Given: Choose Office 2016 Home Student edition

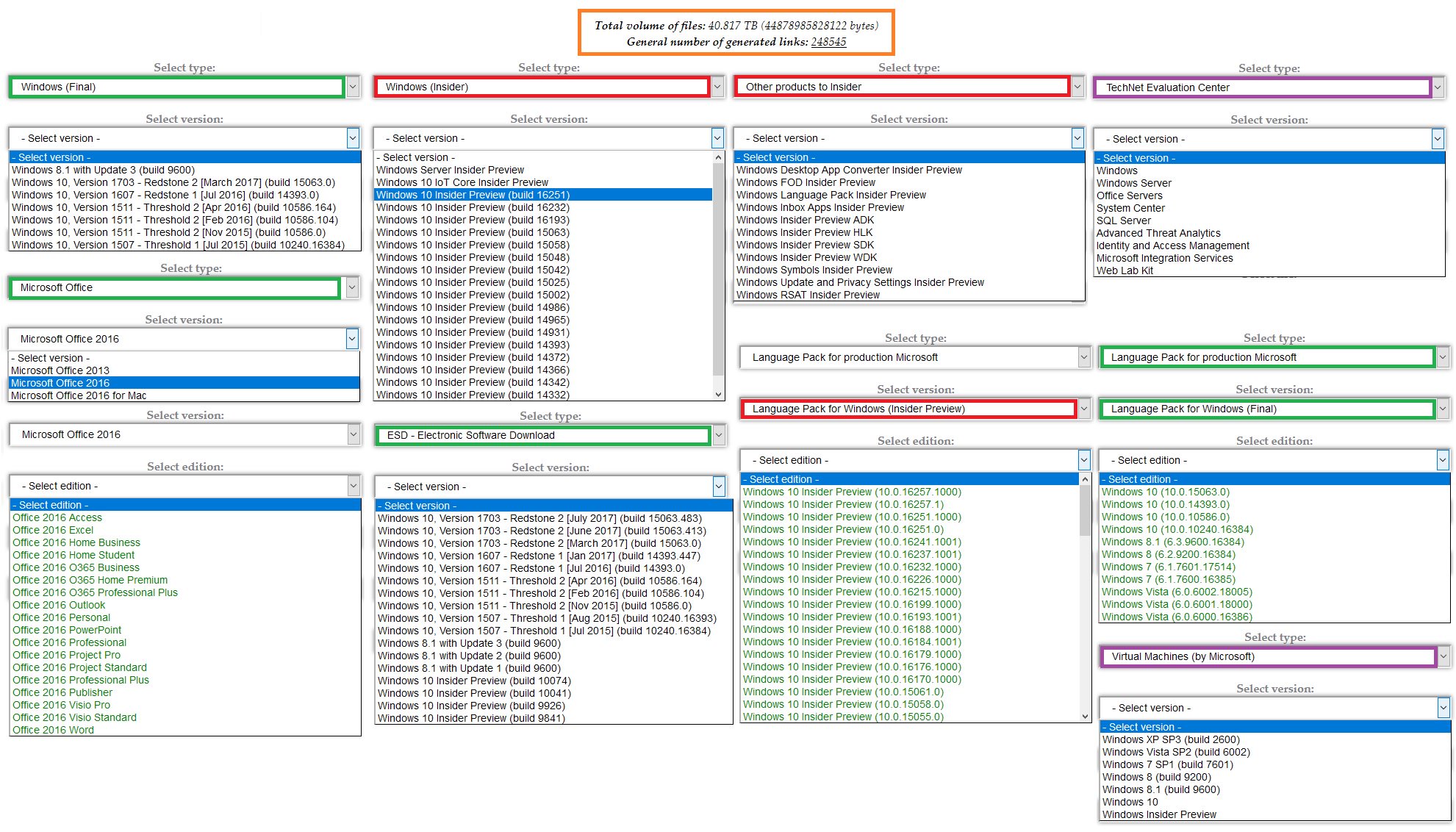Looking at the screenshot, I should [185, 555].
